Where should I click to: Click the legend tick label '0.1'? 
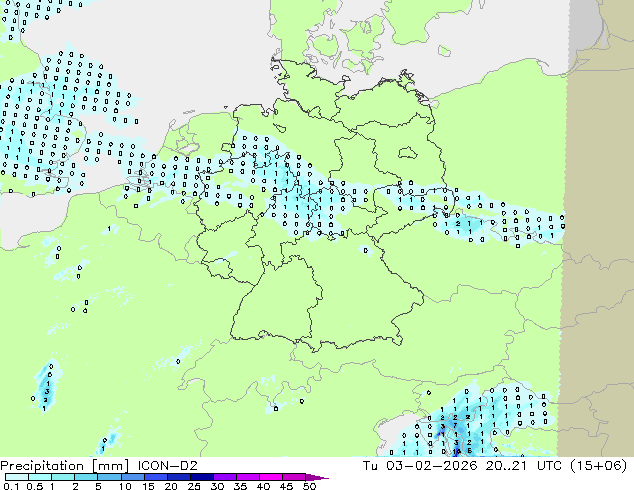click(x=11, y=486)
